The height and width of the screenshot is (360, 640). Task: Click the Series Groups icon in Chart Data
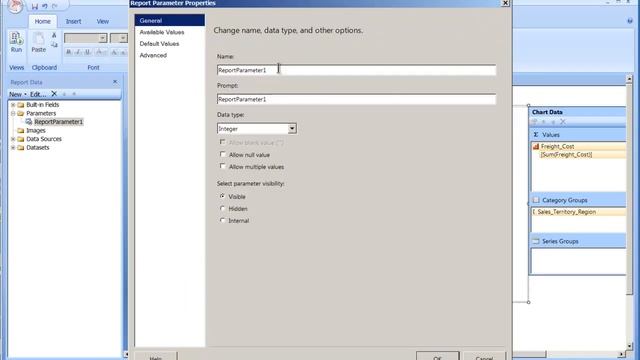536,241
